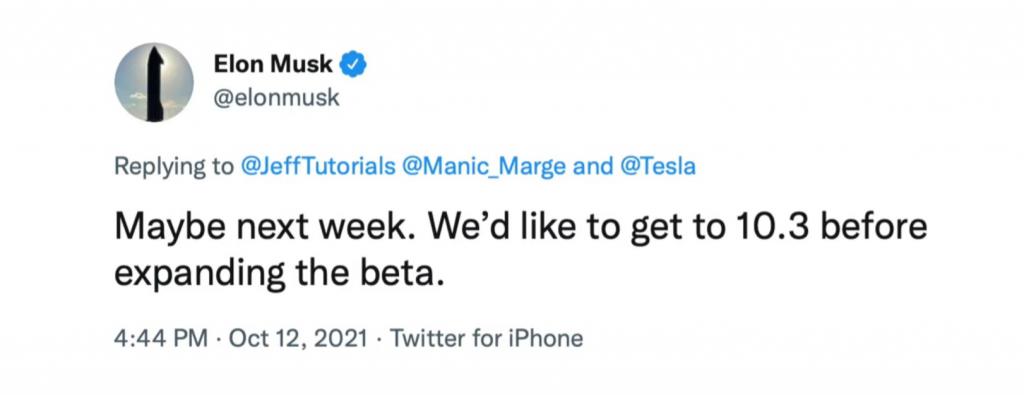Open the 4:44 PM timestamp
Image resolution: width=1024 pixels, height=395 pixels.
[161, 338]
